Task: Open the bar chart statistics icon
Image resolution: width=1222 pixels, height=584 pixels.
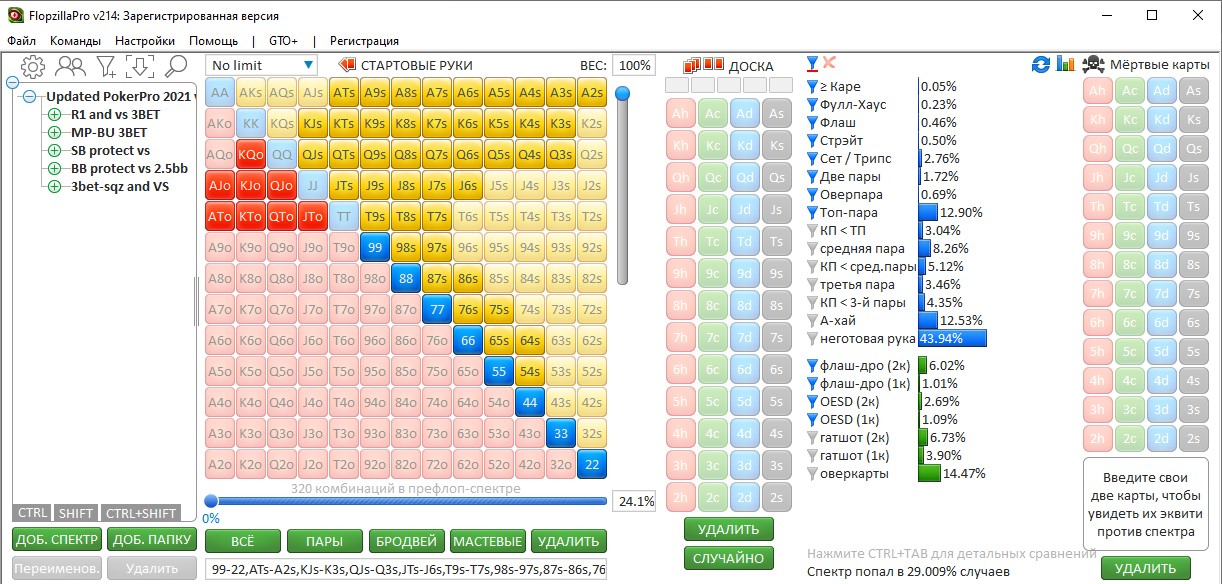Action: (x=1065, y=64)
